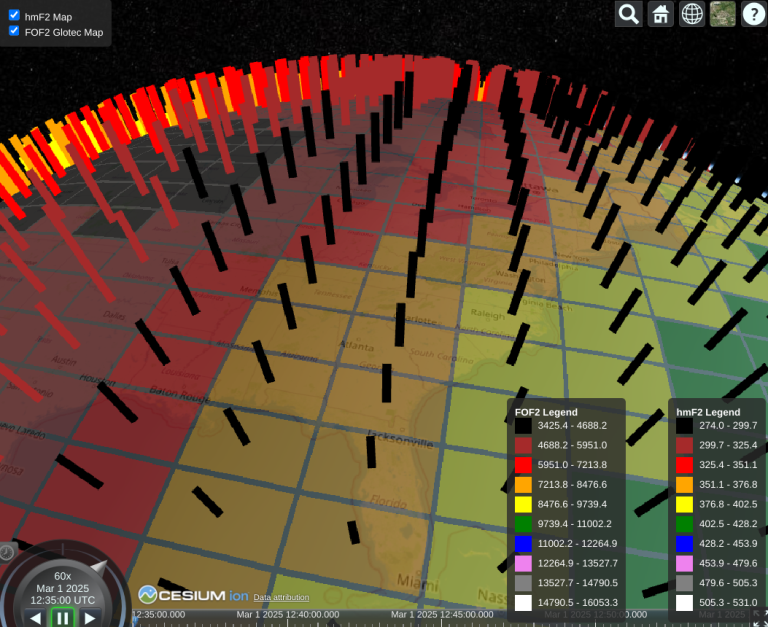Click the blue hmF2 legend swatch

(x=684, y=544)
